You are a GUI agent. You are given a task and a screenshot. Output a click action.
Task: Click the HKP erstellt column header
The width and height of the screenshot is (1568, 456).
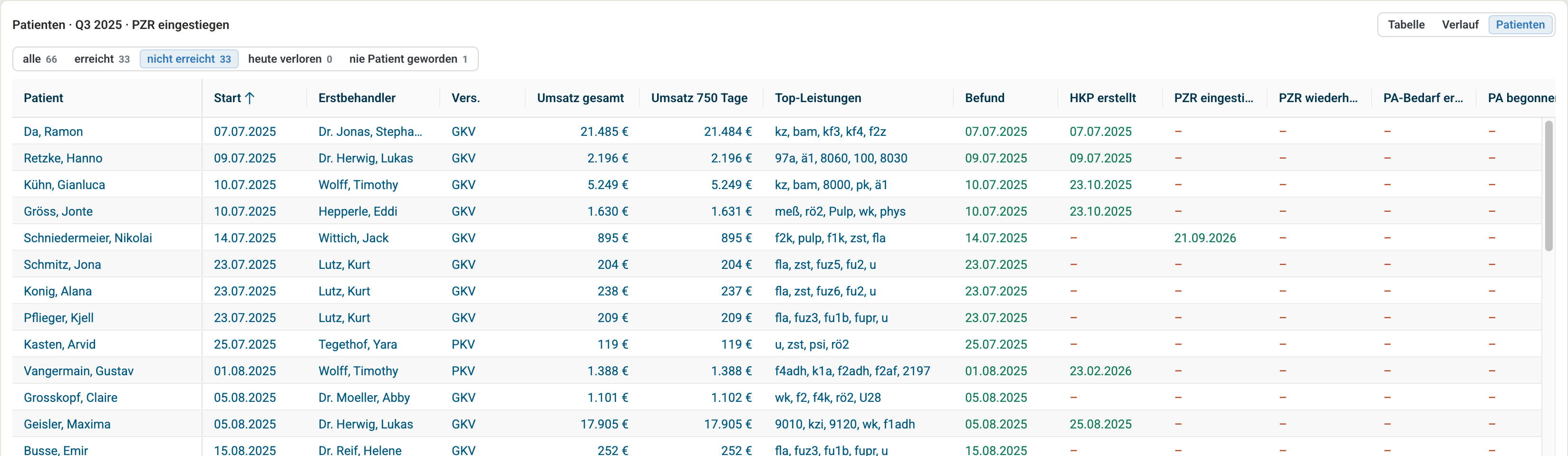(1103, 98)
